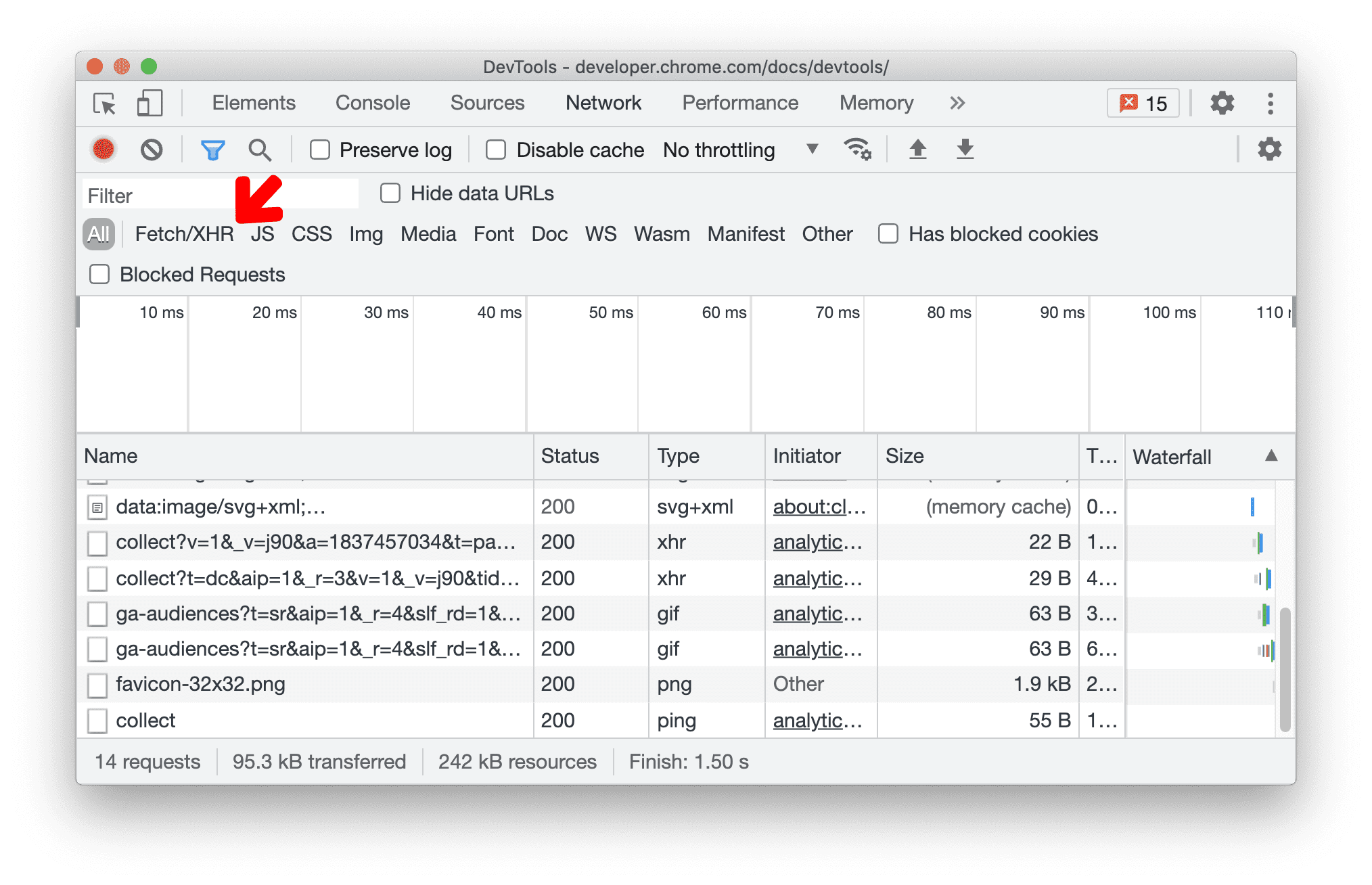Select the Fetch/XHR filter tab
The image size is (1372, 885).
(x=183, y=233)
